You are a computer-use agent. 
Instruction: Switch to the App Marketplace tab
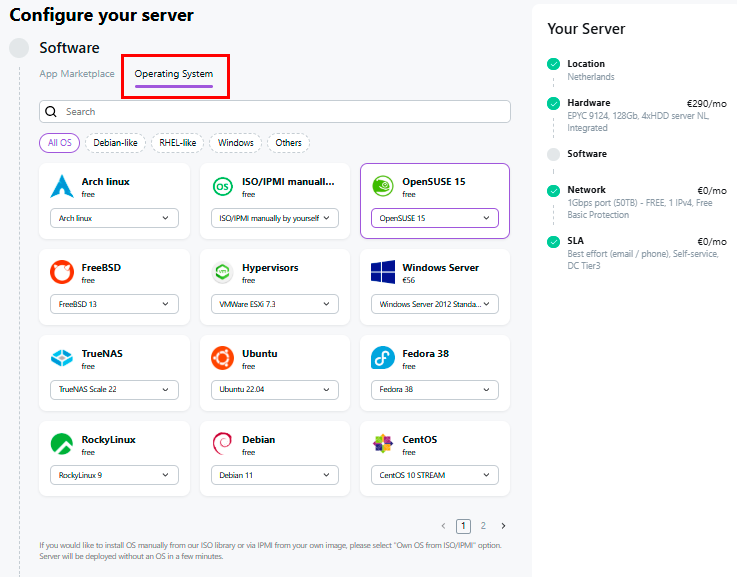[x=77, y=74]
